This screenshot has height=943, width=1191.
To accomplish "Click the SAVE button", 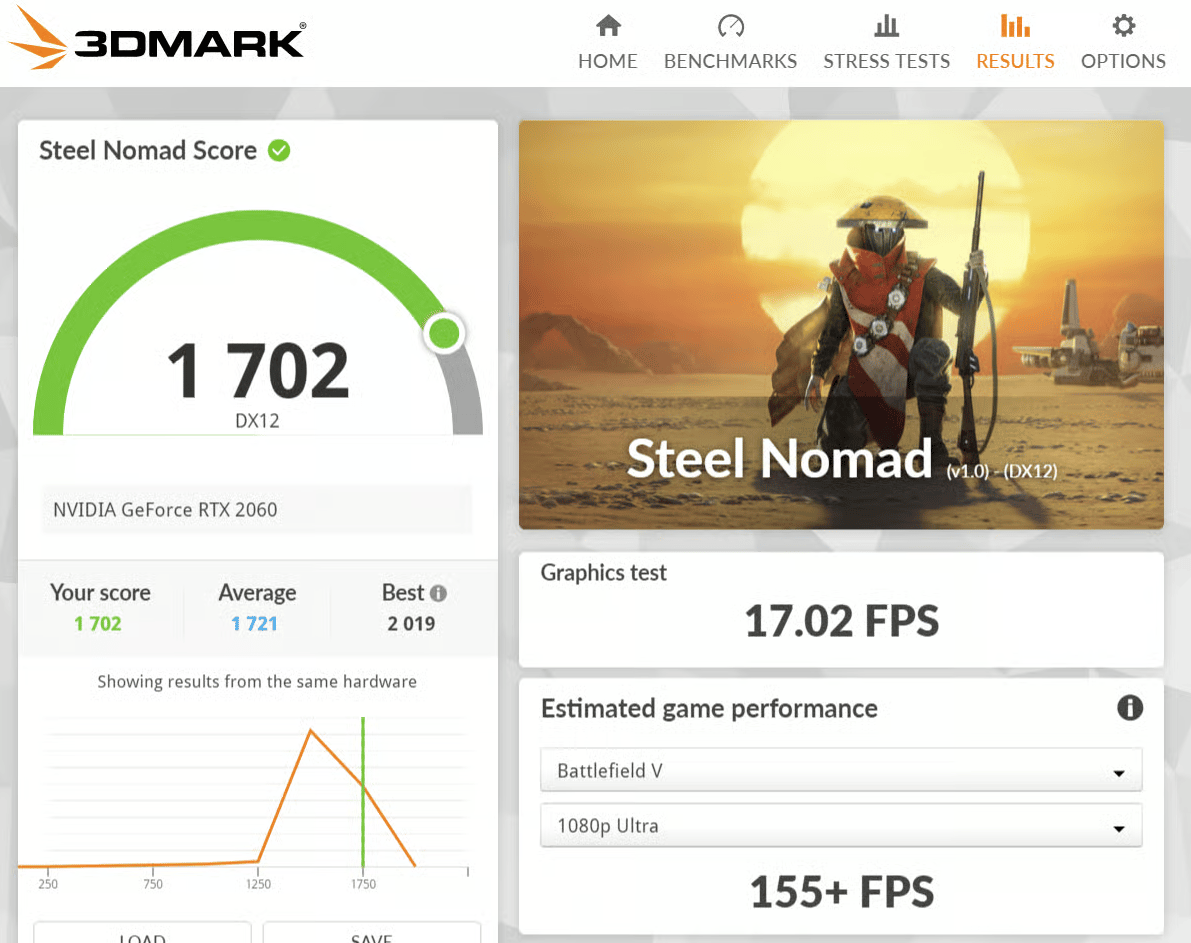I will (x=371, y=933).
